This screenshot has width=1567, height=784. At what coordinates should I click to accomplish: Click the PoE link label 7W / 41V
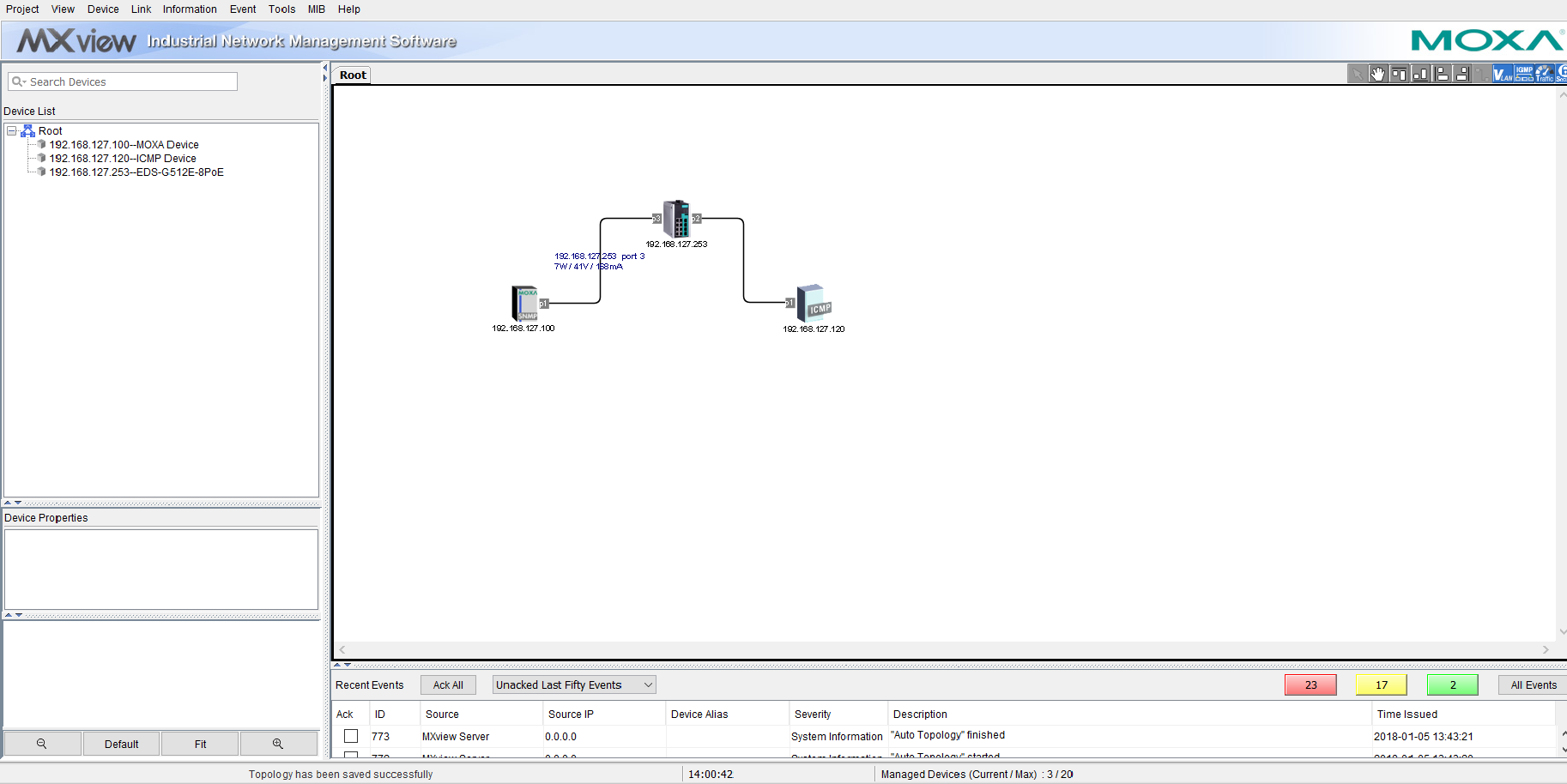click(589, 267)
